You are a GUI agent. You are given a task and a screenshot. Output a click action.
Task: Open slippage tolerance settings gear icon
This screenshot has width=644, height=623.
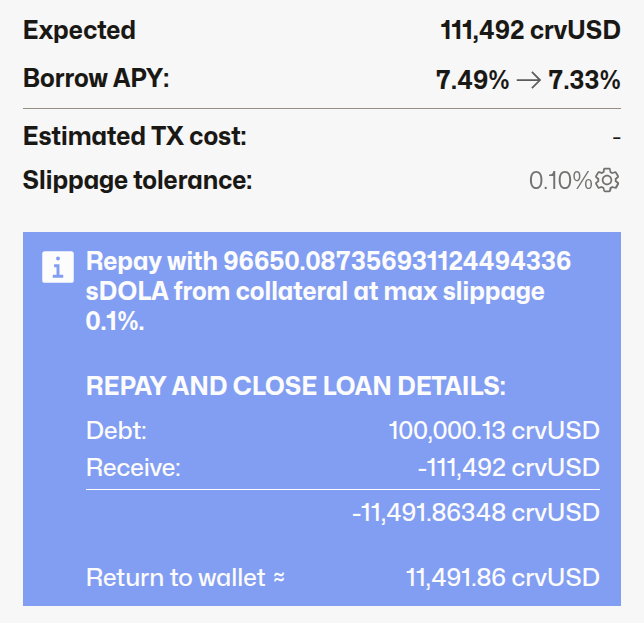[x=608, y=181]
